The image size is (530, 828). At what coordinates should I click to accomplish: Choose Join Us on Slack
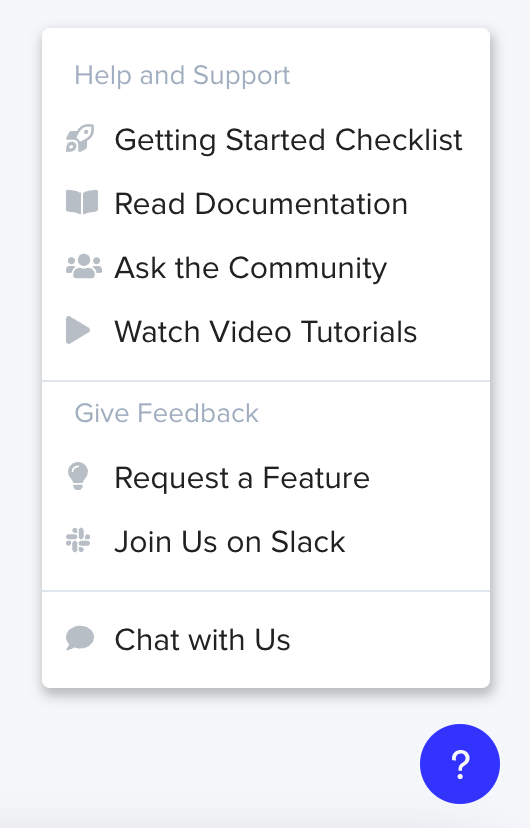[x=266, y=541]
